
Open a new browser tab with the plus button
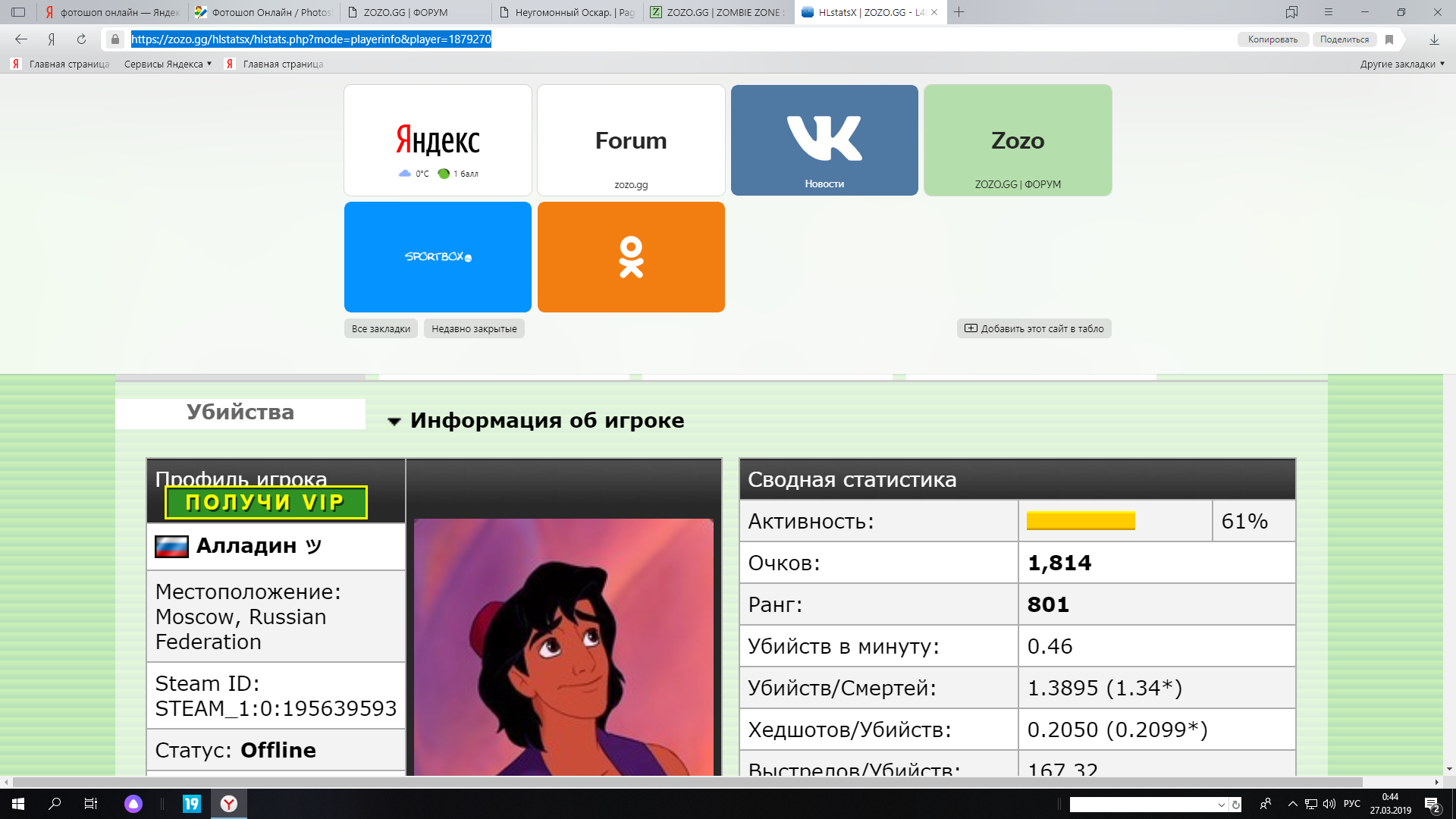[x=959, y=12]
